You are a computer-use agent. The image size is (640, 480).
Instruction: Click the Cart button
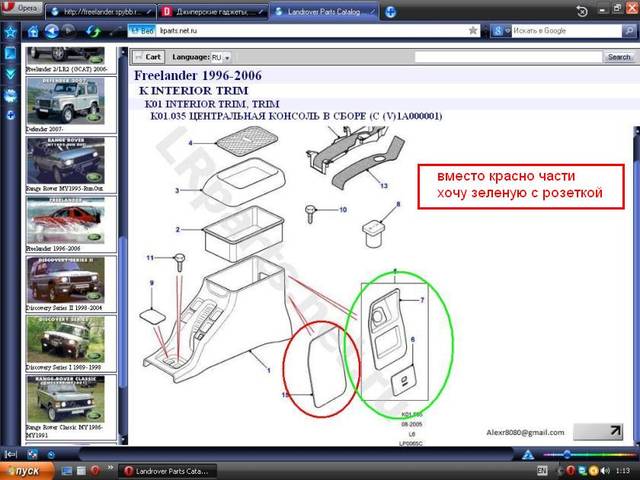[148, 57]
